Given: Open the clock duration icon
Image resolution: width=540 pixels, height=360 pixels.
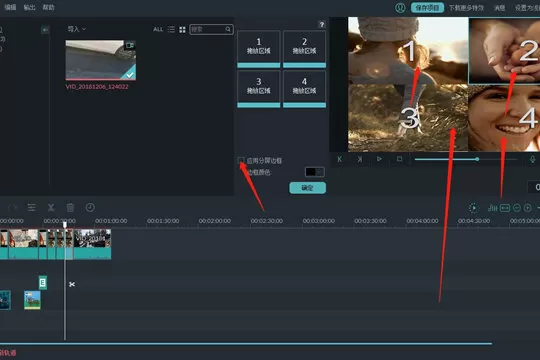Looking at the screenshot, I should pos(90,207).
